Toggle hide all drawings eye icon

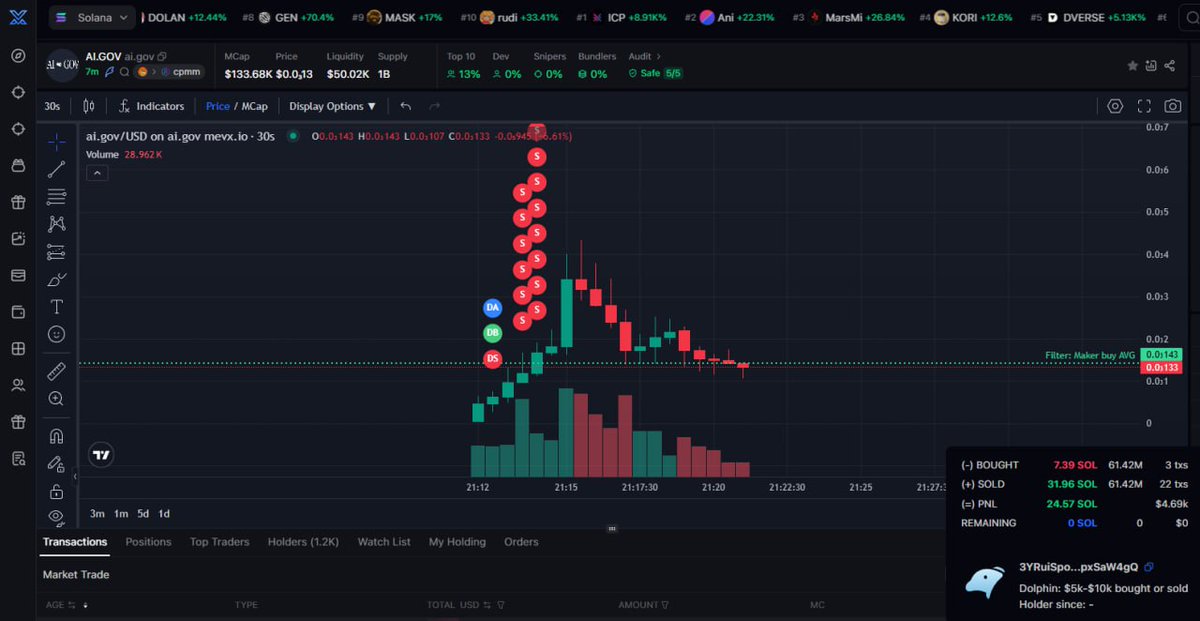point(57,516)
